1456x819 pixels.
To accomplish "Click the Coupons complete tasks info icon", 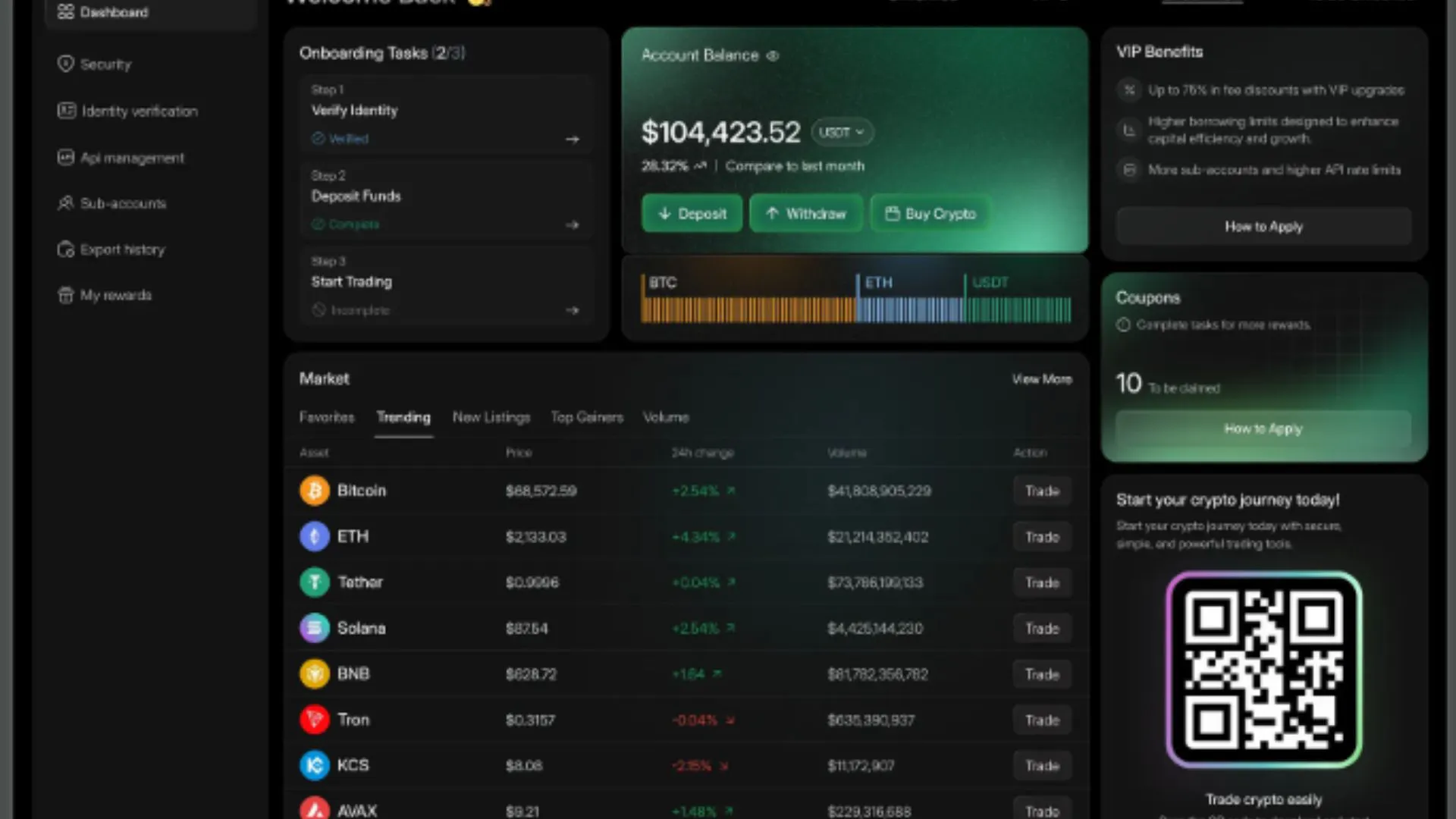I will pos(1123,325).
